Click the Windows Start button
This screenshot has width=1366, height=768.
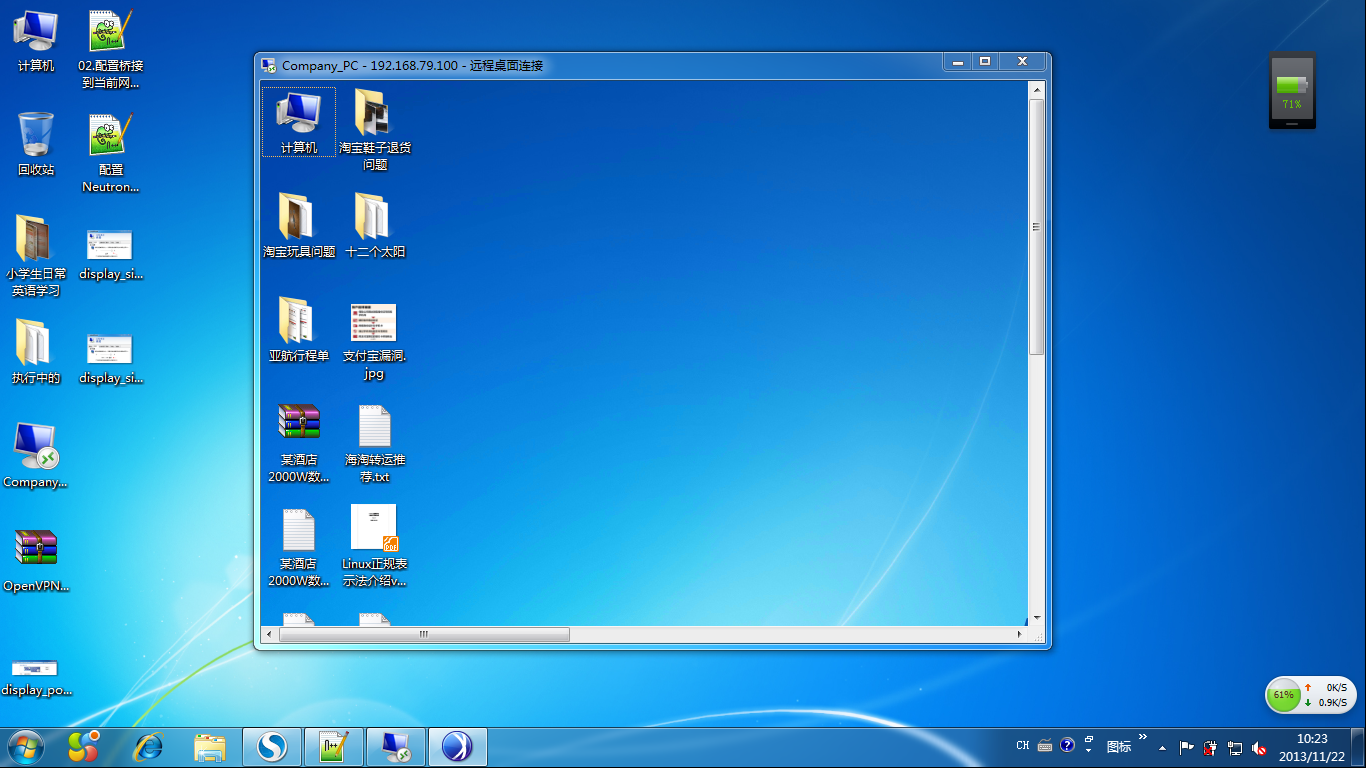pyautogui.click(x=26, y=747)
